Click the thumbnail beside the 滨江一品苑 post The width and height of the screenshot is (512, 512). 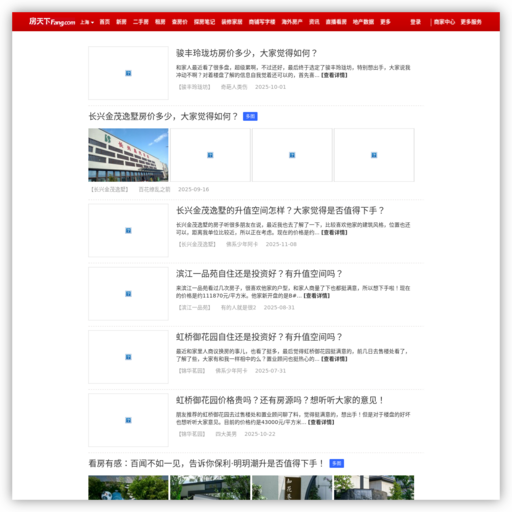click(x=128, y=294)
